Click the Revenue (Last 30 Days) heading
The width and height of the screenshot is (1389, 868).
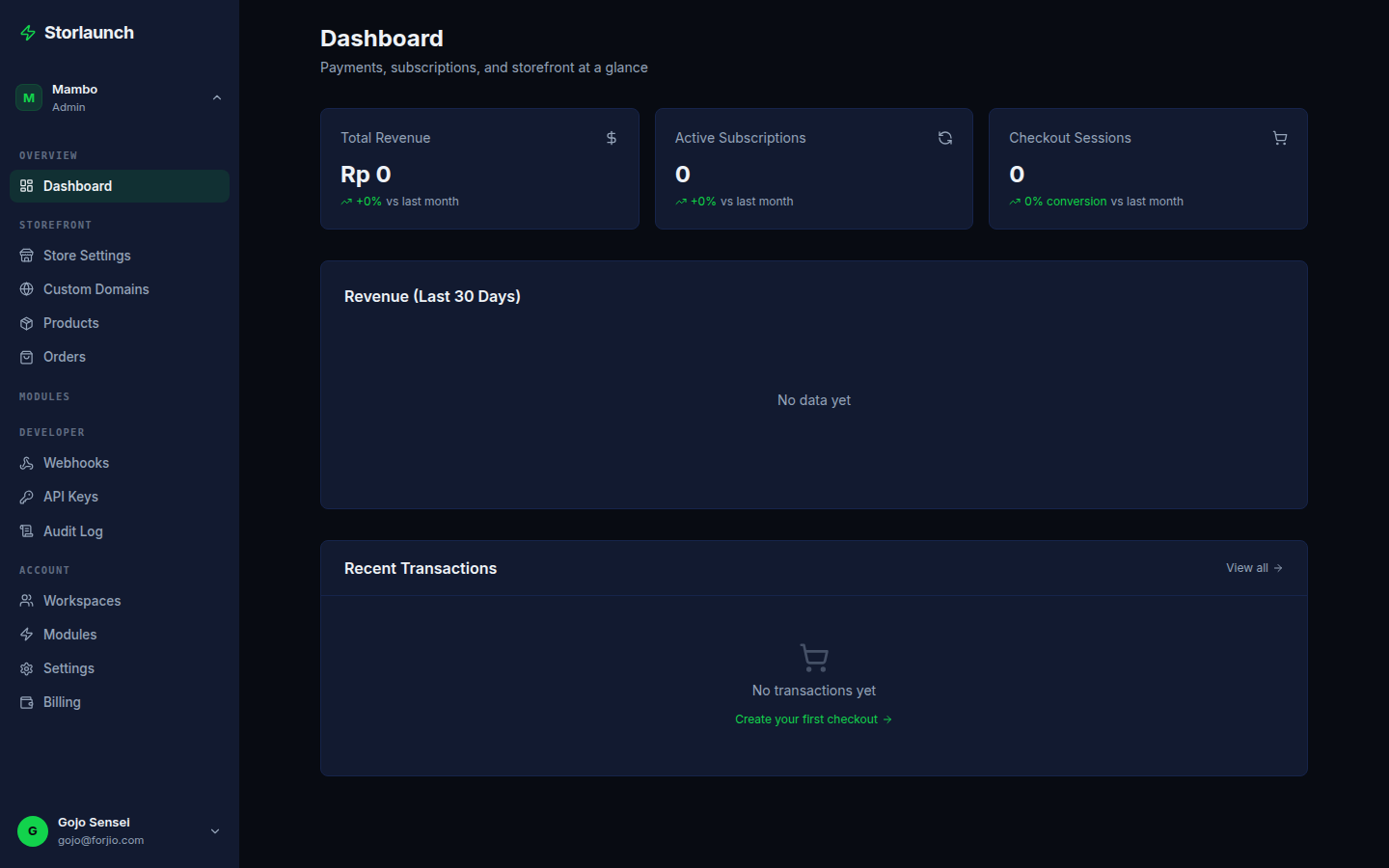[432, 296]
